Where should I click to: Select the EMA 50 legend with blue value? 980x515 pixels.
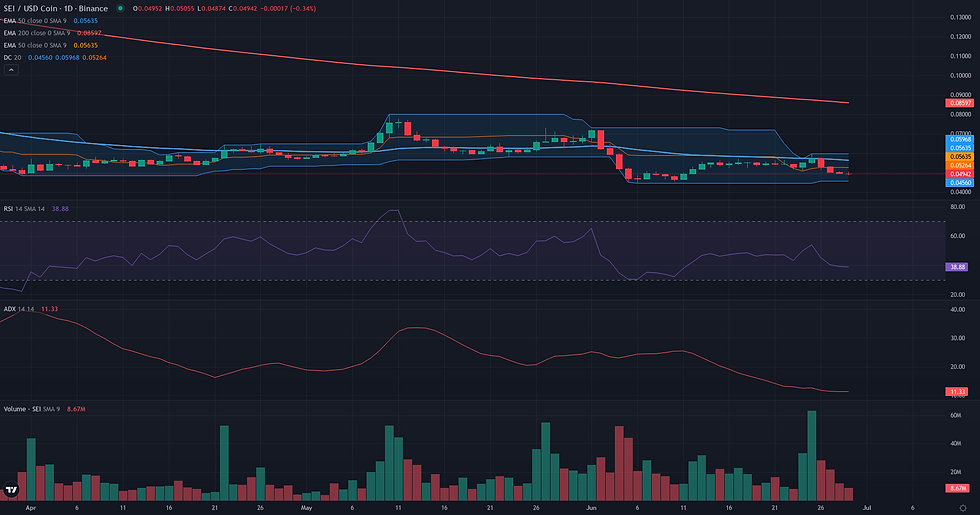click(x=51, y=21)
